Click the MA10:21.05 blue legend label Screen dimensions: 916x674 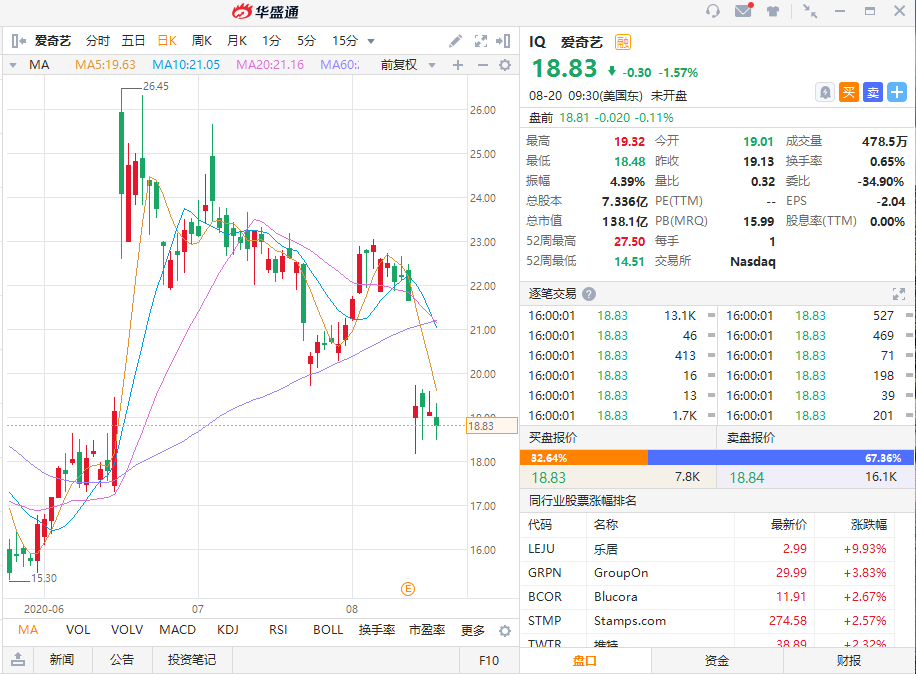tap(186, 65)
